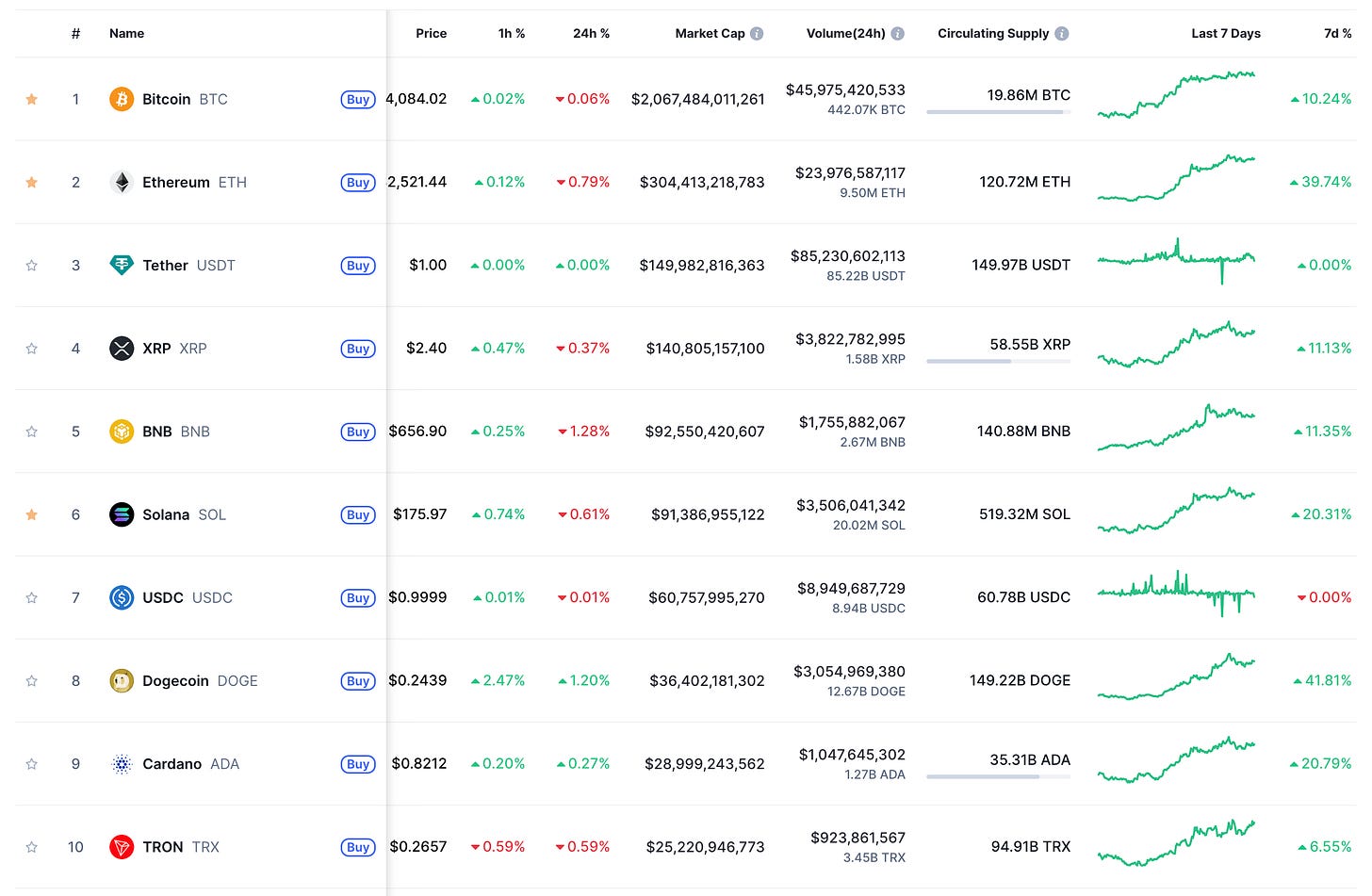1372x896 pixels.
Task: Open the Cardano ADA name link
Action: click(190, 764)
